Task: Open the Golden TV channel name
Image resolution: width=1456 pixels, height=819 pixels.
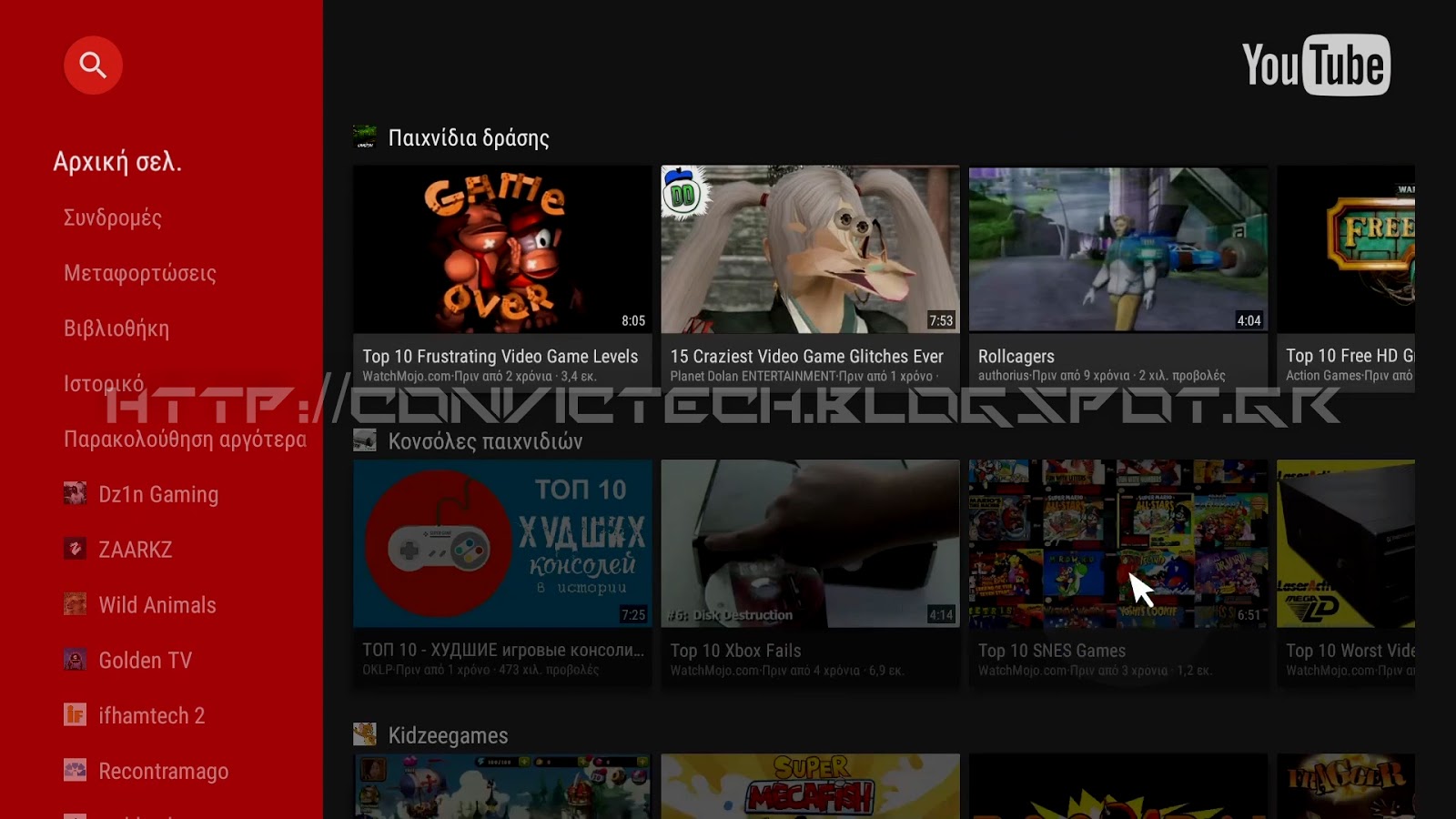Action: [146, 662]
